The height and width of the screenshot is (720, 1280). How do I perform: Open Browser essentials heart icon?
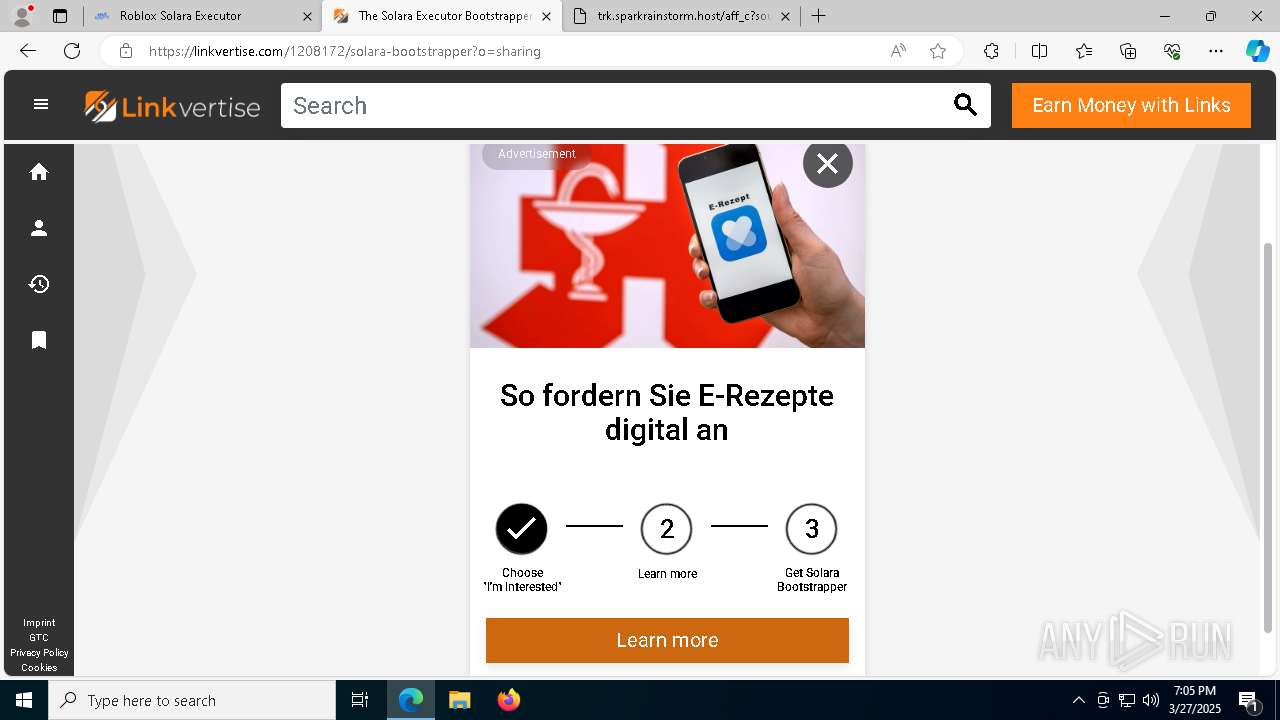point(1172,51)
